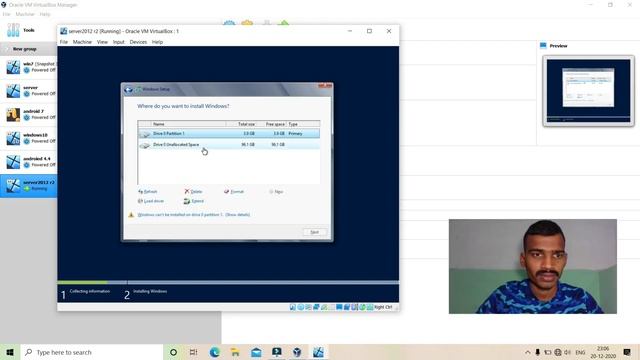Open the Devices menu of the VM window
Screen dimensions: 640x360
click(138, 42)
